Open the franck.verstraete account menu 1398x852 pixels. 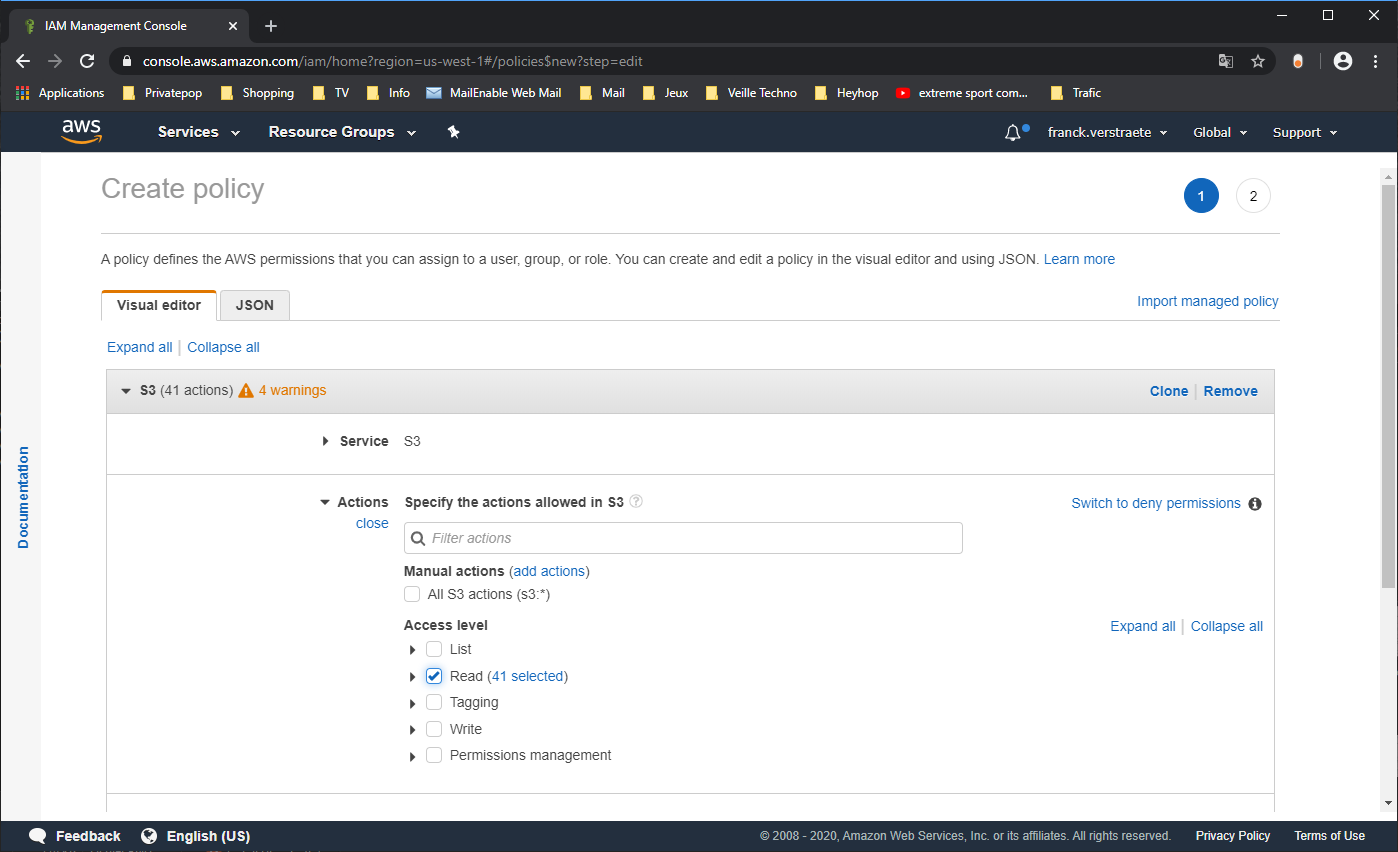(x=1107, y=132)
